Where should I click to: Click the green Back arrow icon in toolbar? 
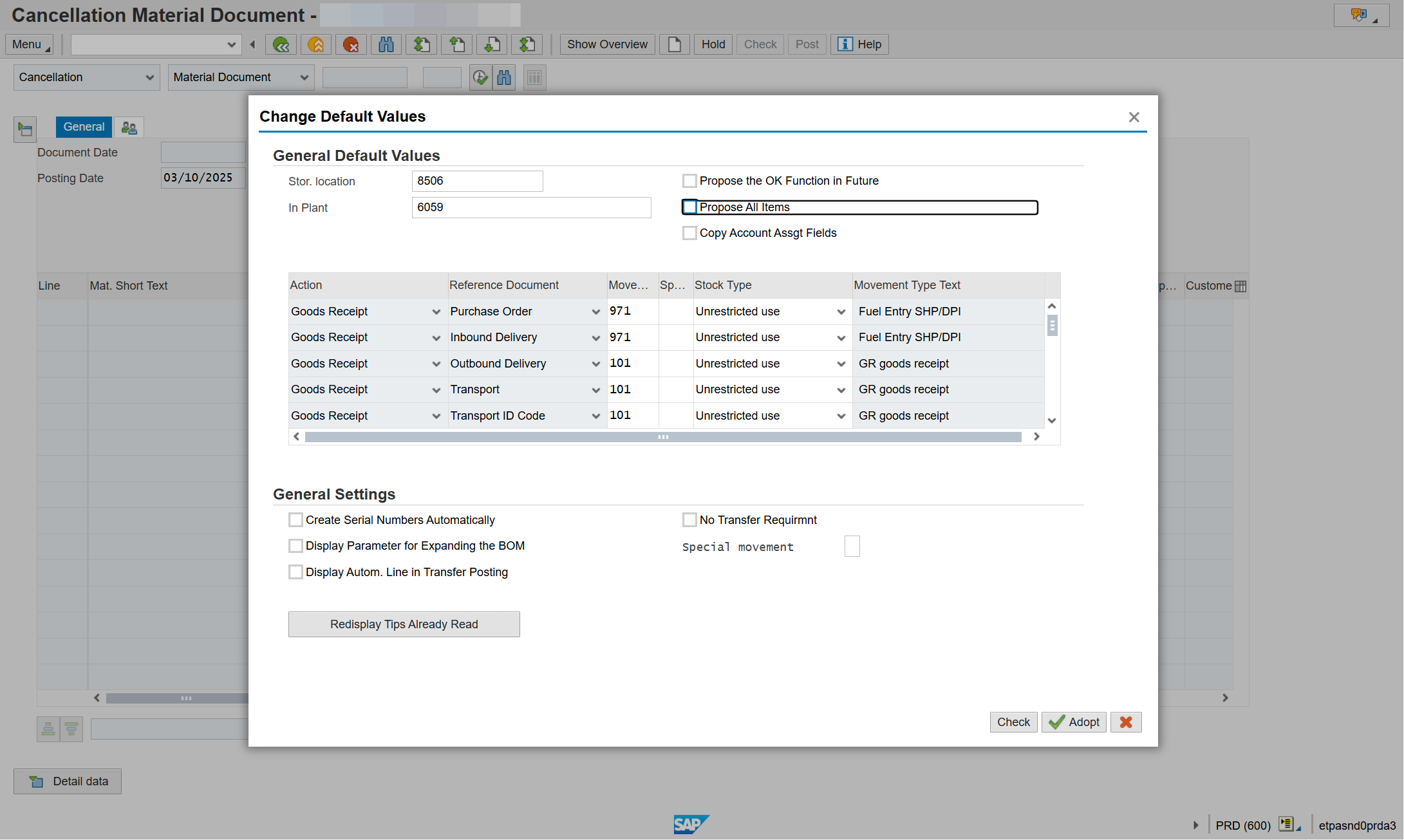pyautogui.click(x=281, y=44)
